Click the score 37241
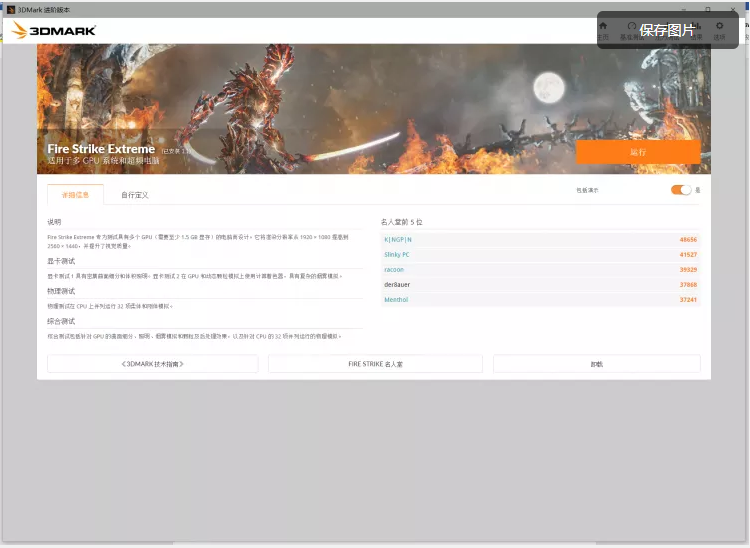 688,300
